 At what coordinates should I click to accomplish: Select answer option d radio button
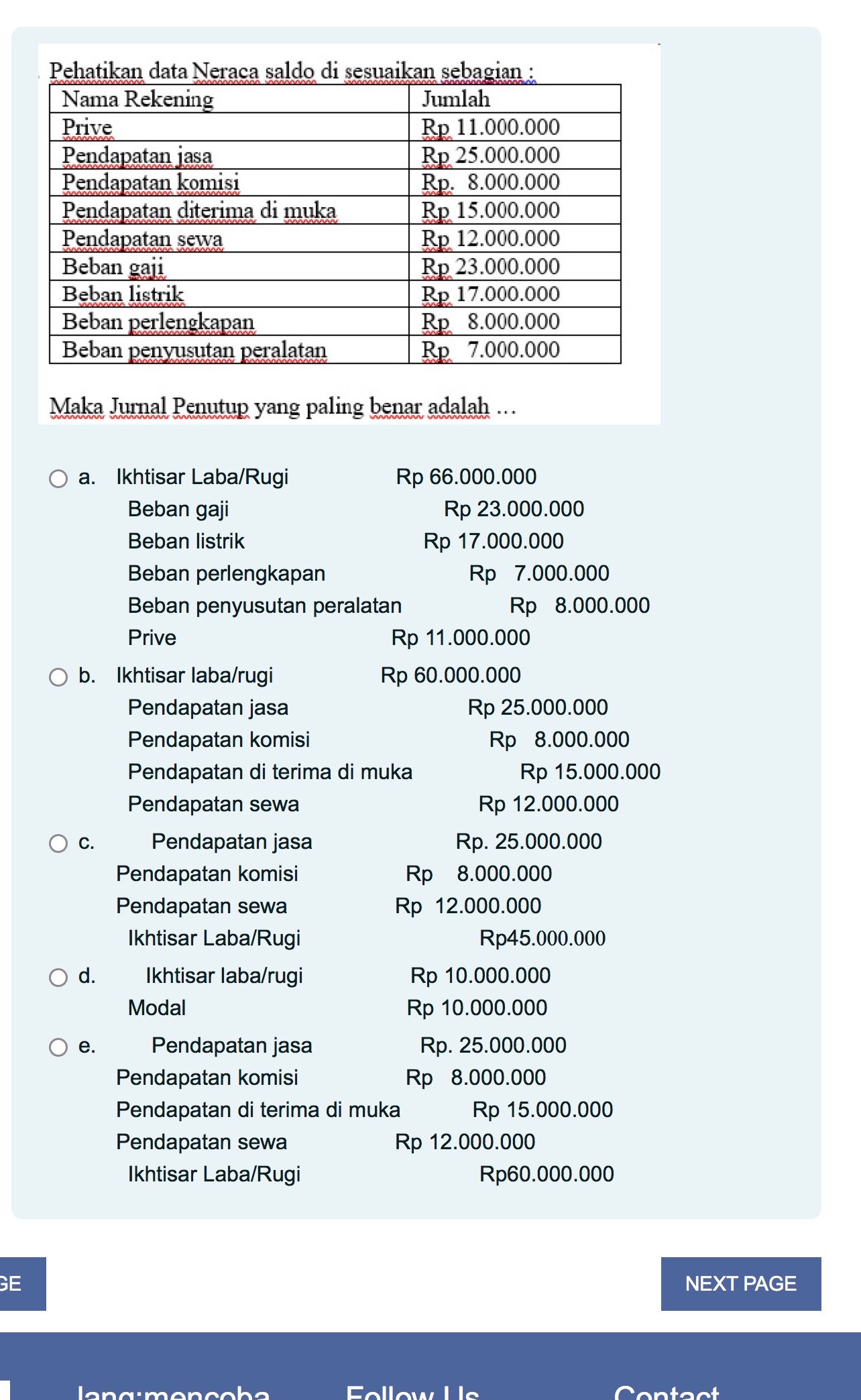(59, 978)
